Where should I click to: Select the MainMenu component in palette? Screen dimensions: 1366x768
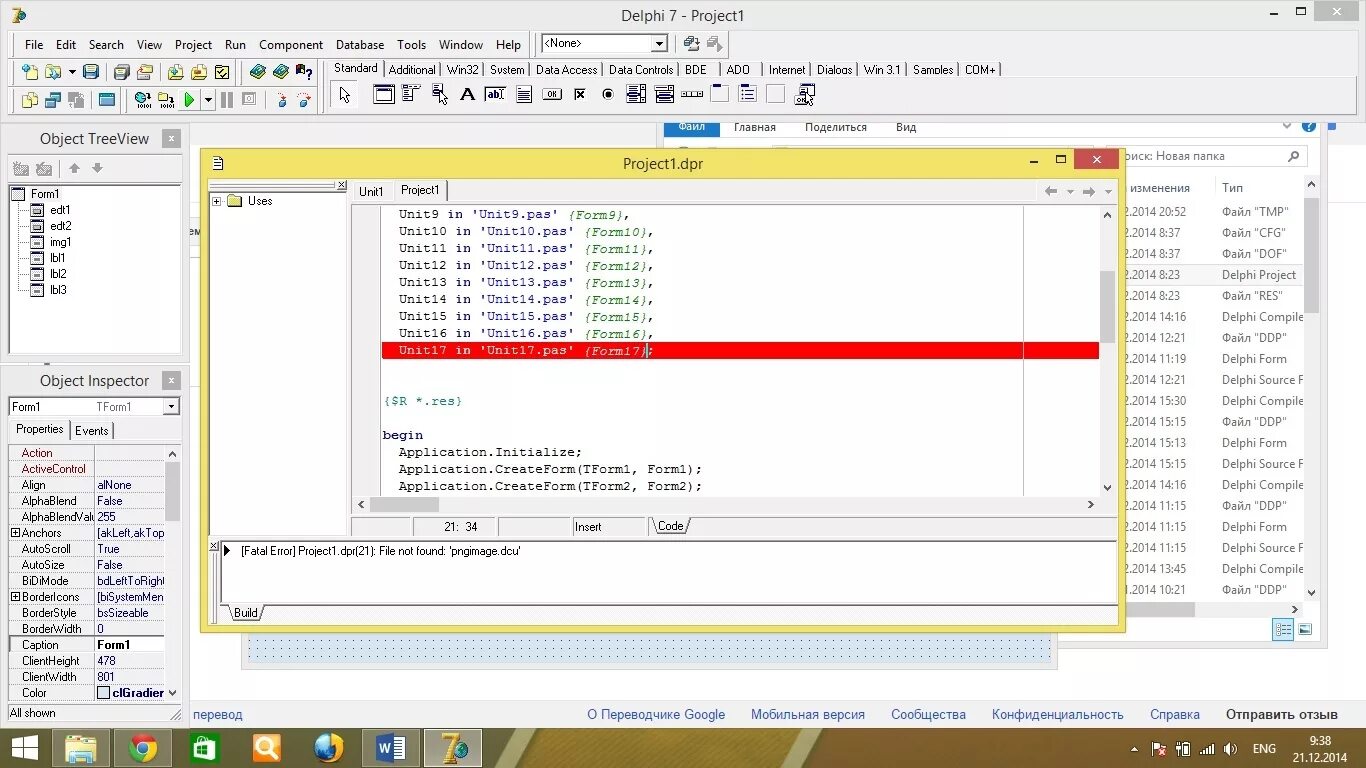(411, 95)
